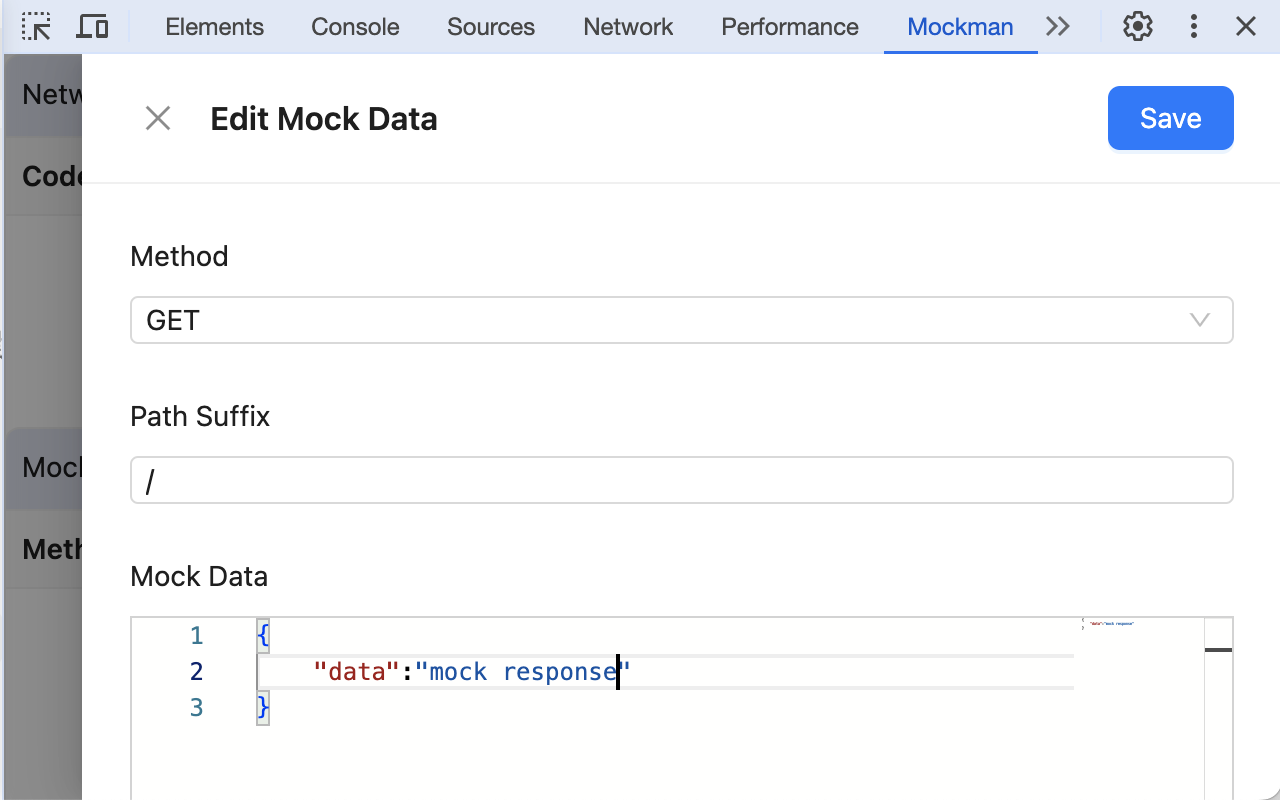This screenshot has width=1280, height=800.
Task: Close the Edit Mock Data drawer
Action: coord(158,119)
